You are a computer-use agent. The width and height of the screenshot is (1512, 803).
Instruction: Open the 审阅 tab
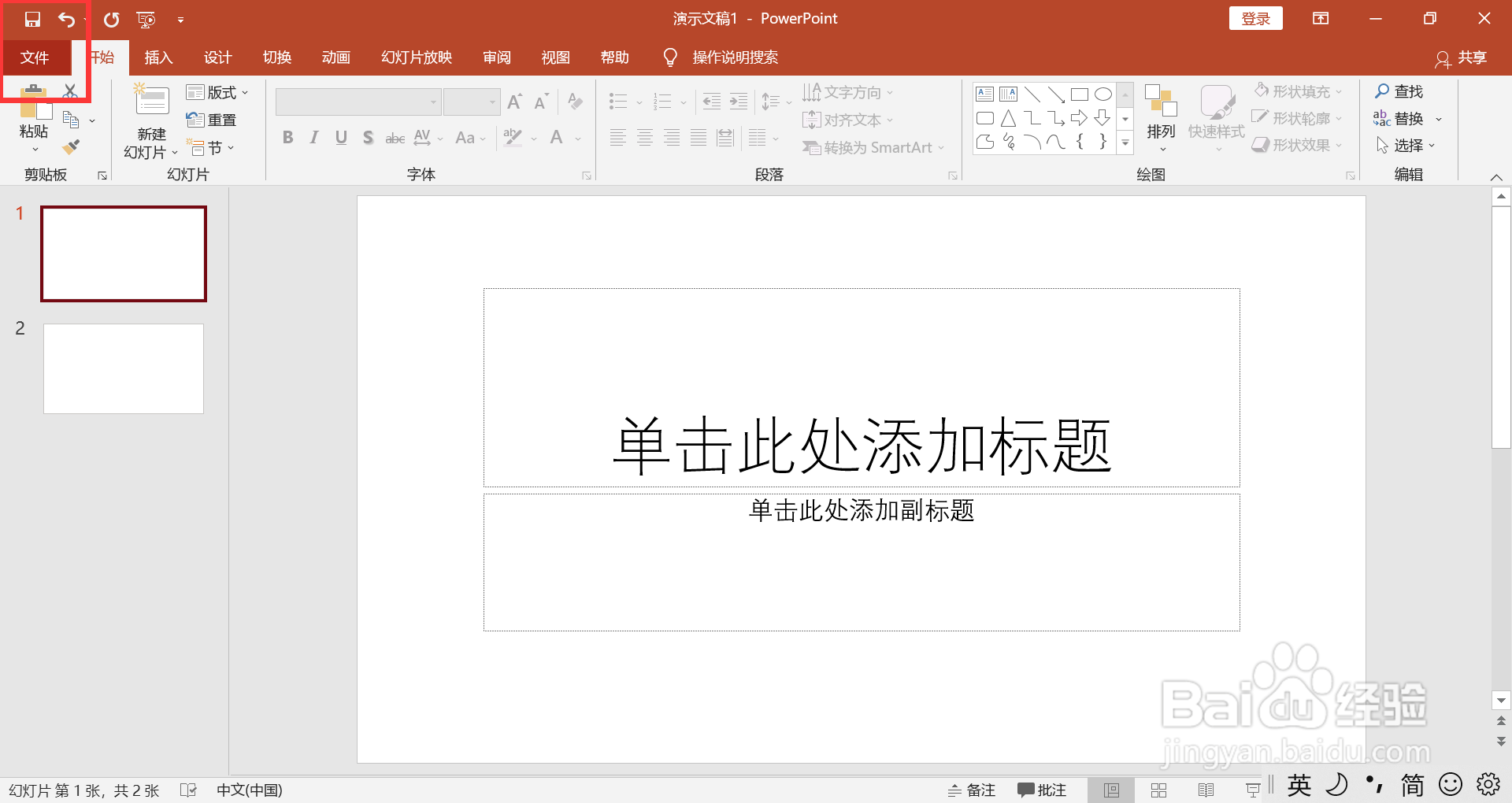(497, 57)
